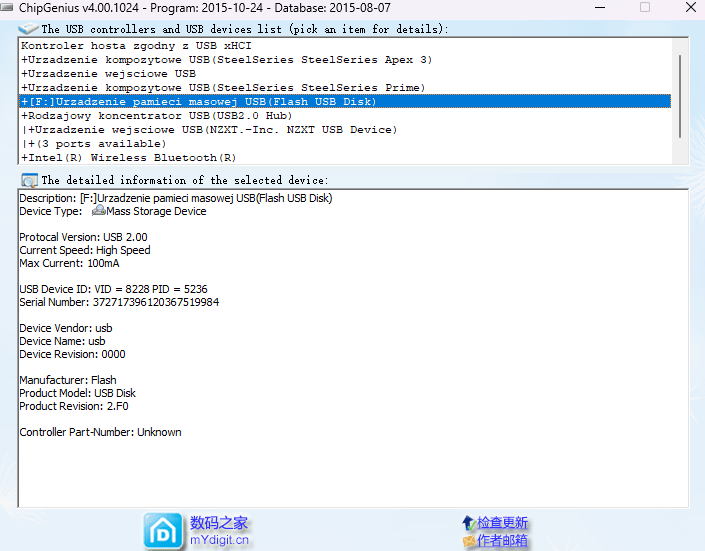
Task: Open the mYdigit.cn link
Action: click(219, 540)
